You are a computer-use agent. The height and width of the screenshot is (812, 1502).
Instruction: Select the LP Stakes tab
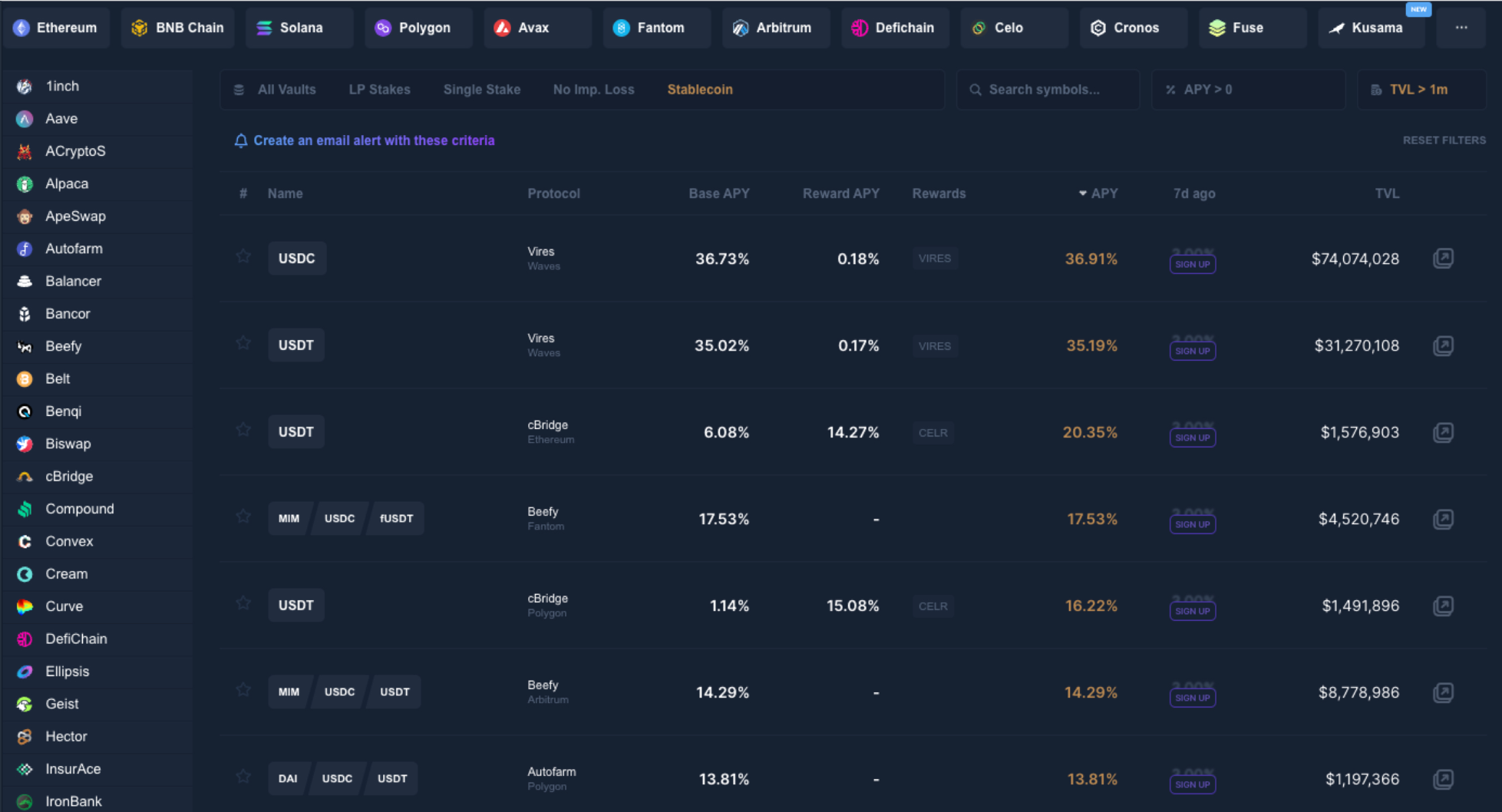379,90
